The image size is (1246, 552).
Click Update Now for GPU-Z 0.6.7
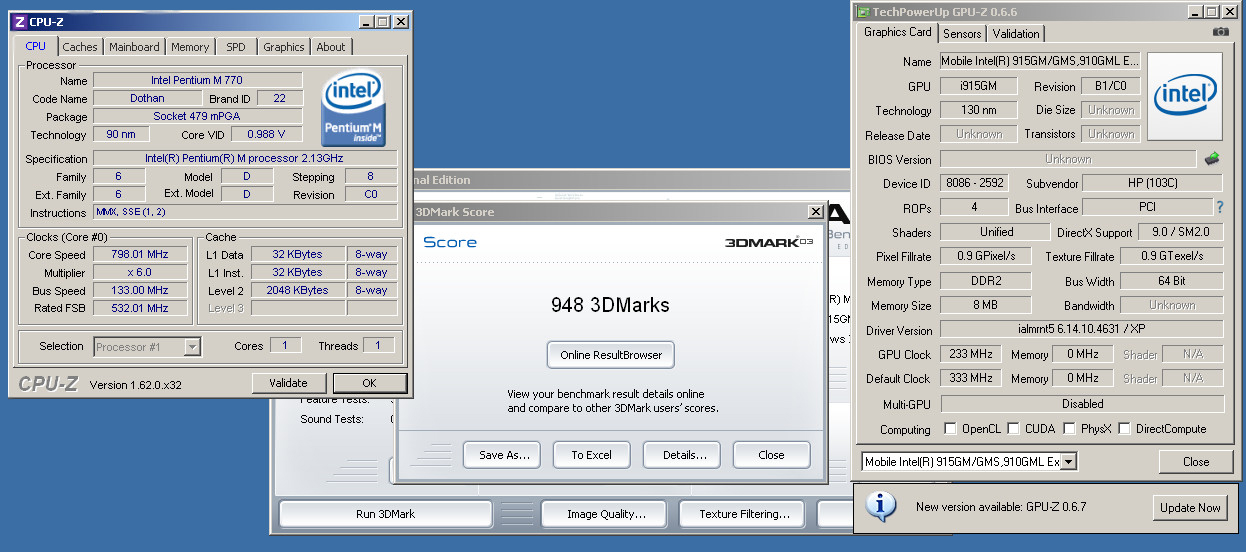1190,508
